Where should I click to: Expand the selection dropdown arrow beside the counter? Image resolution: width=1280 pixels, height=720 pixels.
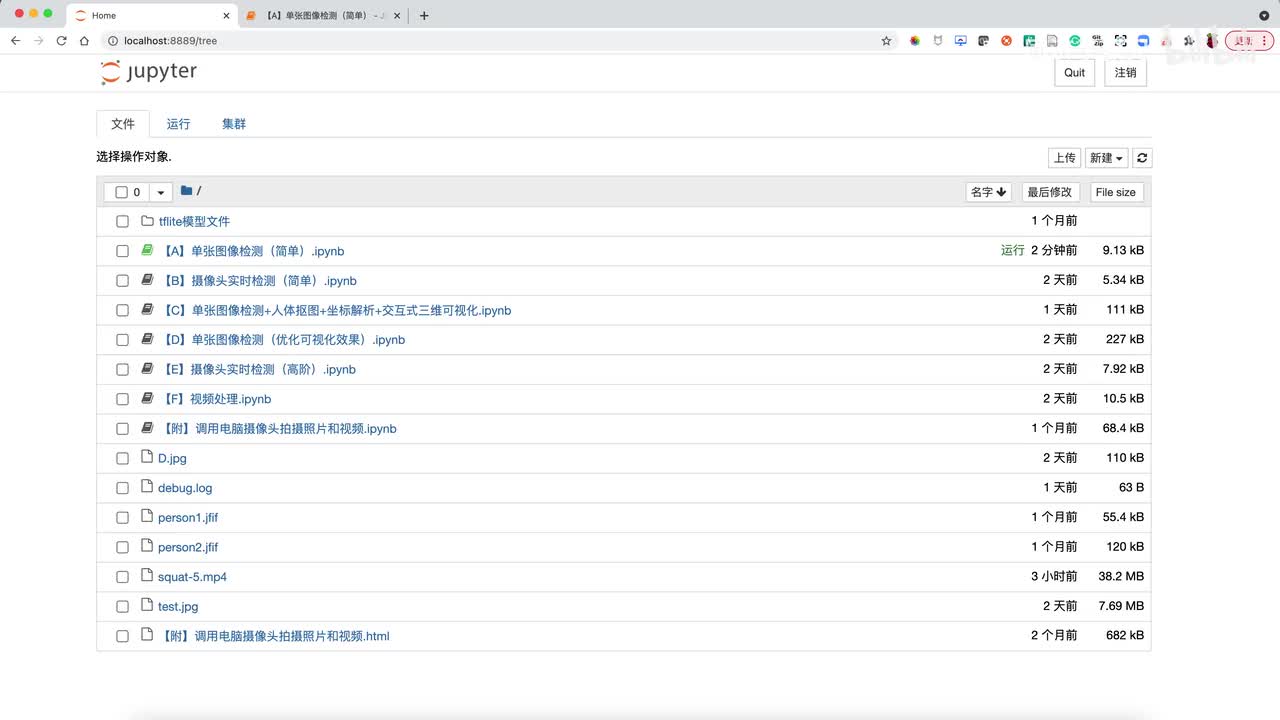[x=162, y=192]
